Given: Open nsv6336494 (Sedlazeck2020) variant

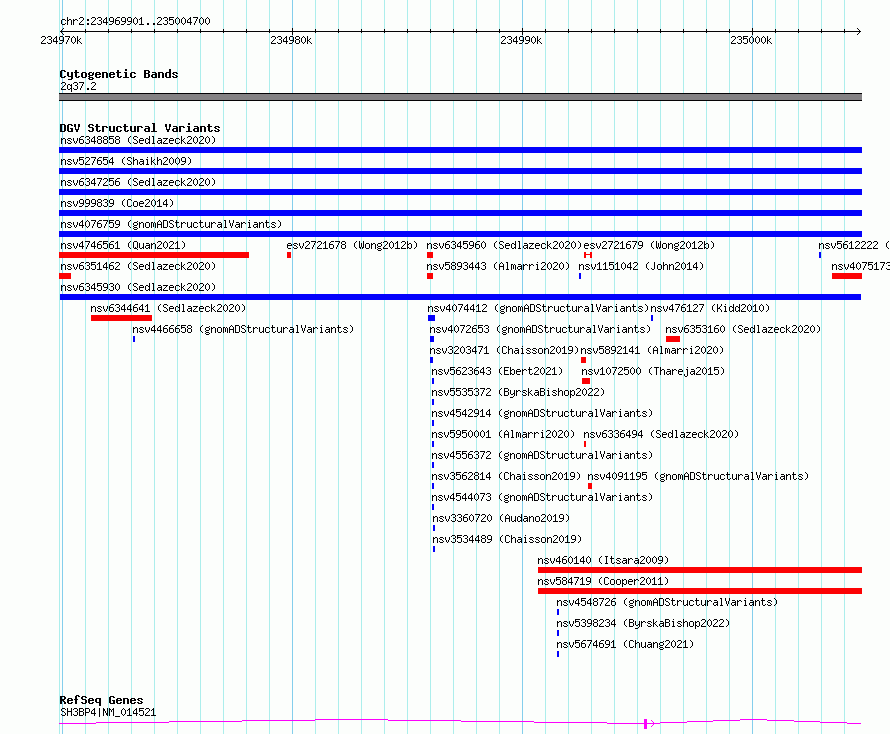Looking at the screenshot, I should (661, 434).
